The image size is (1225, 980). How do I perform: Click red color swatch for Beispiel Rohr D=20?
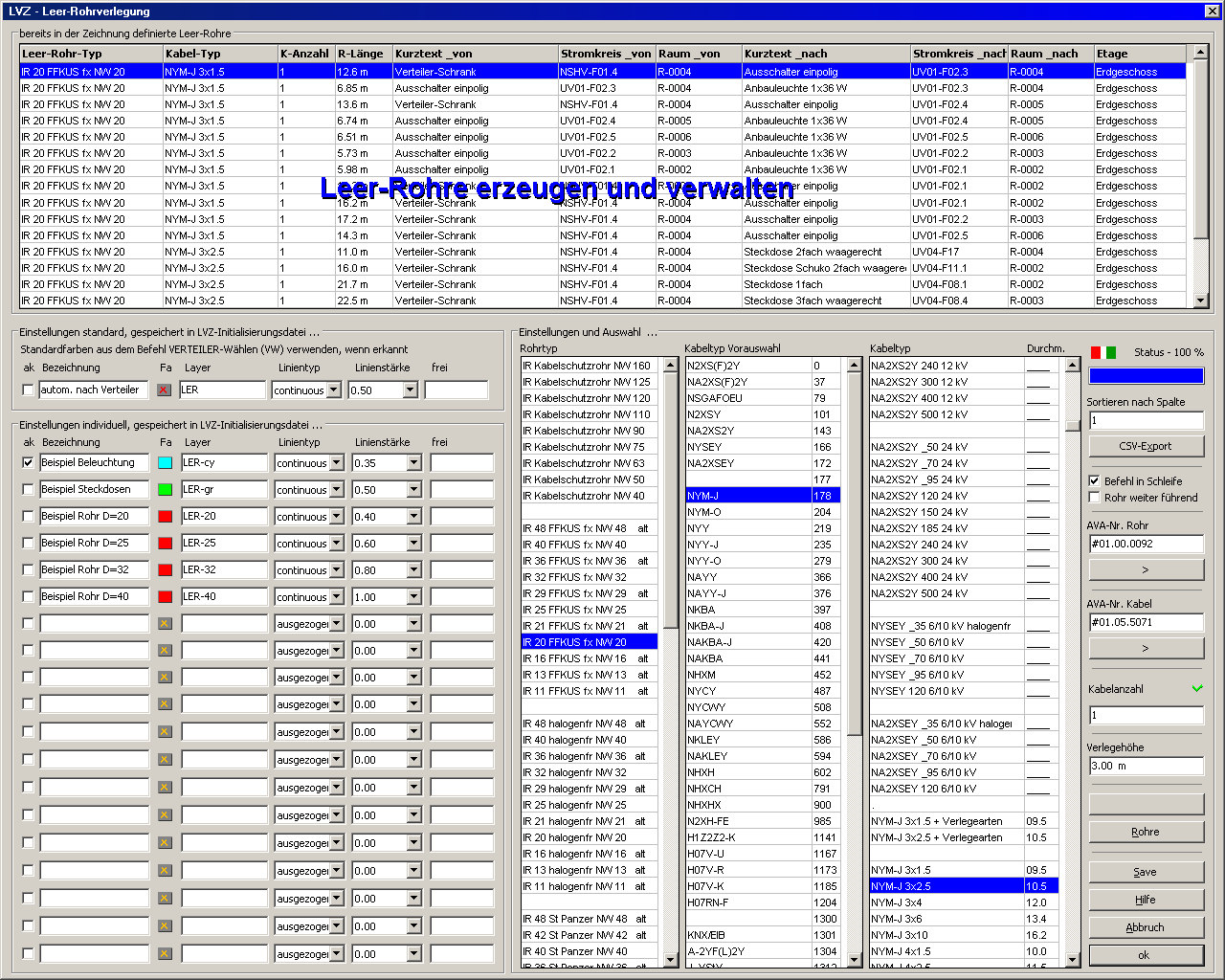pyautogui.click(x=165, y=516)
